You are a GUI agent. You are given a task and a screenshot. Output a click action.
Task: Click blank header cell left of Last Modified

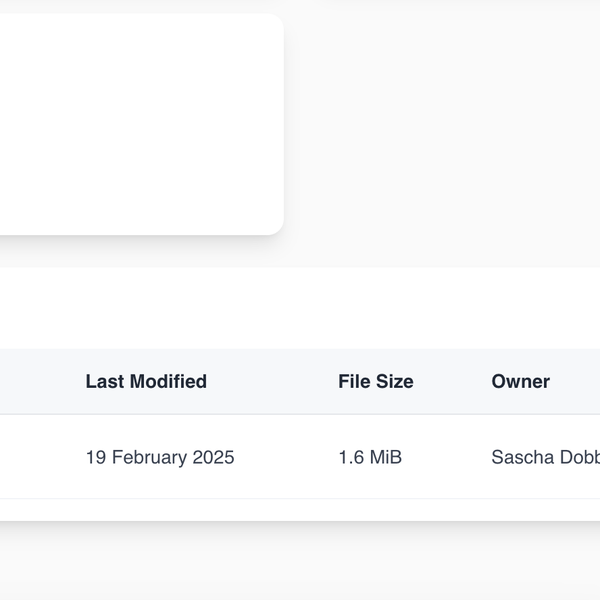point(35,381)
